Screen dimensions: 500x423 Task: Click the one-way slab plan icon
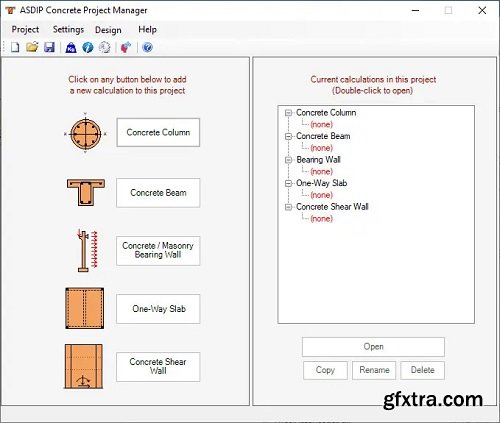pyautogui.click(x=84, y=308)
